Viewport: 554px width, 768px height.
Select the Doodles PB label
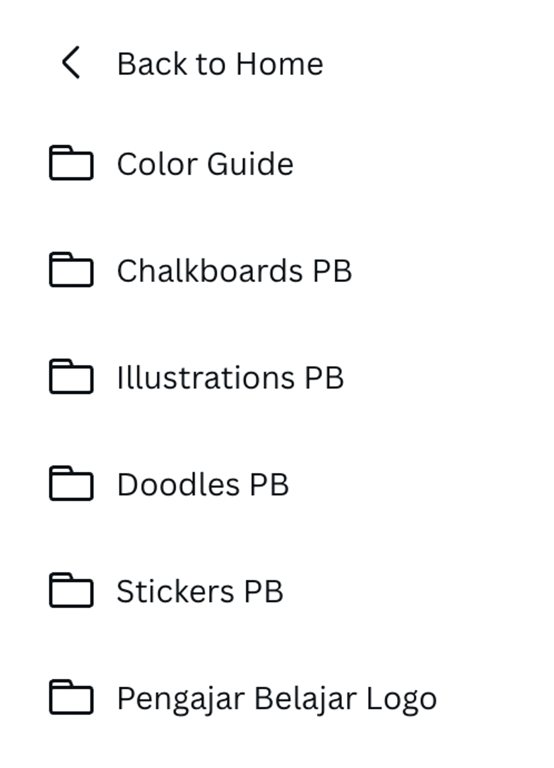203,484
